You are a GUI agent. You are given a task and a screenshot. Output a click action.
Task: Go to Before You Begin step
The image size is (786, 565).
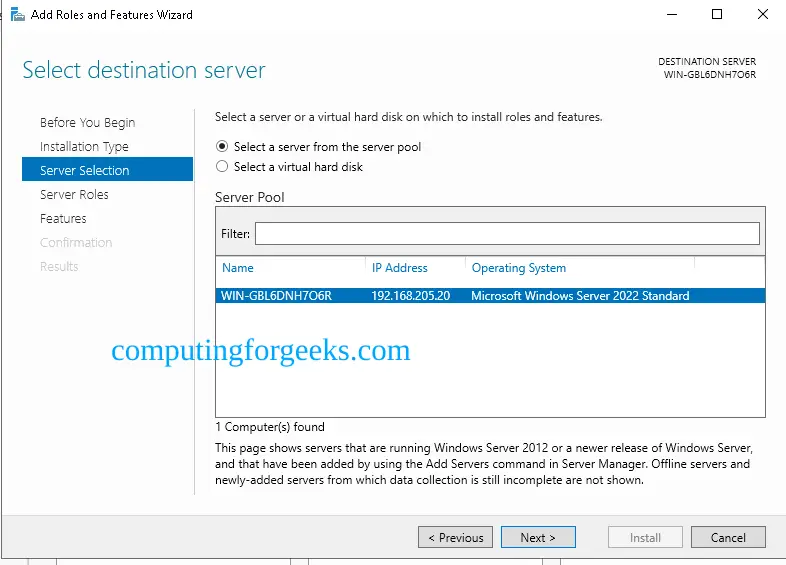(x=87, y=122)
